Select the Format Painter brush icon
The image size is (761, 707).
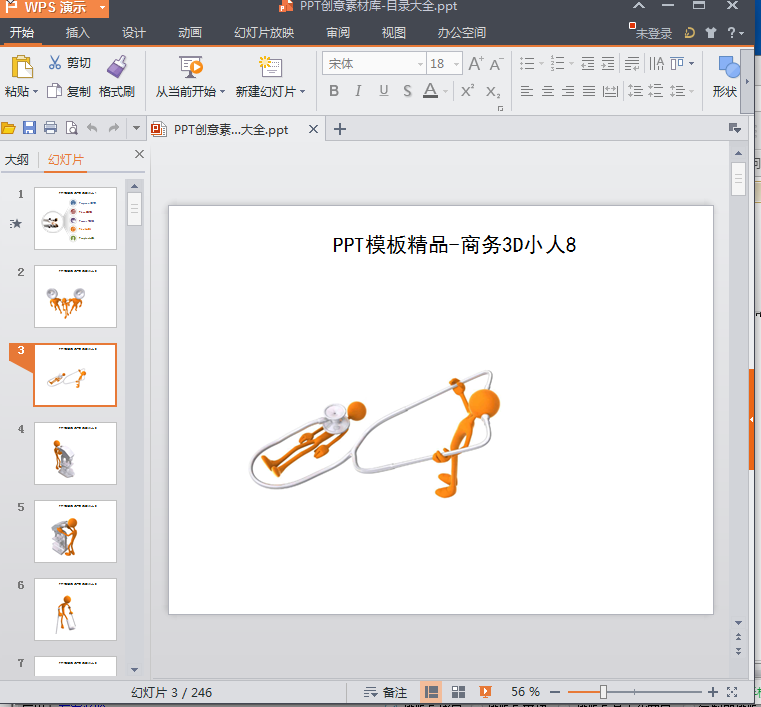click(x=117, y=66)
